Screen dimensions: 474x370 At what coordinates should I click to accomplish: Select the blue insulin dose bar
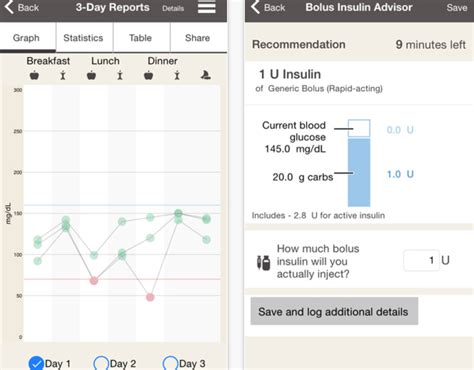(359, 172)
